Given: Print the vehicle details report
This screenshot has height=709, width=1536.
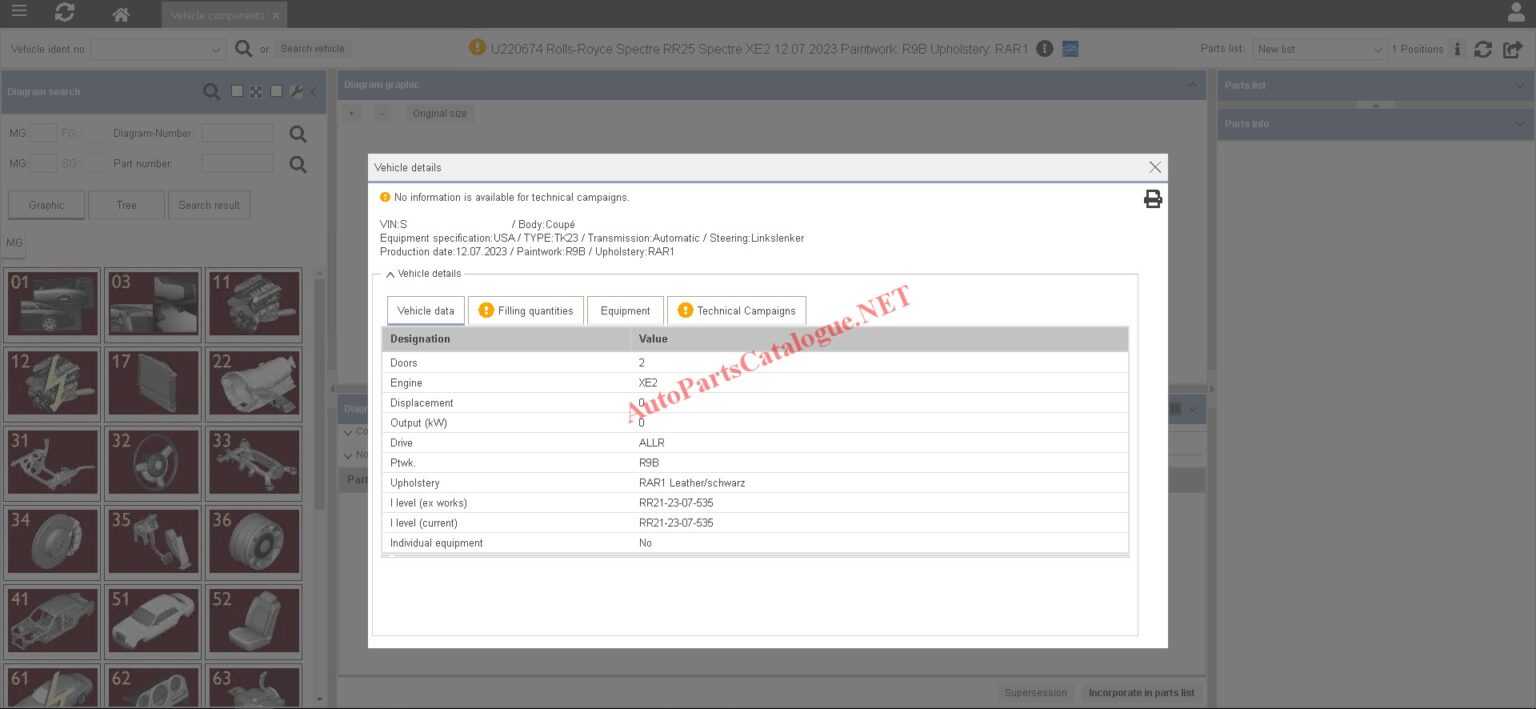Looking at the screenshot, I should (x=1152, y=199).
